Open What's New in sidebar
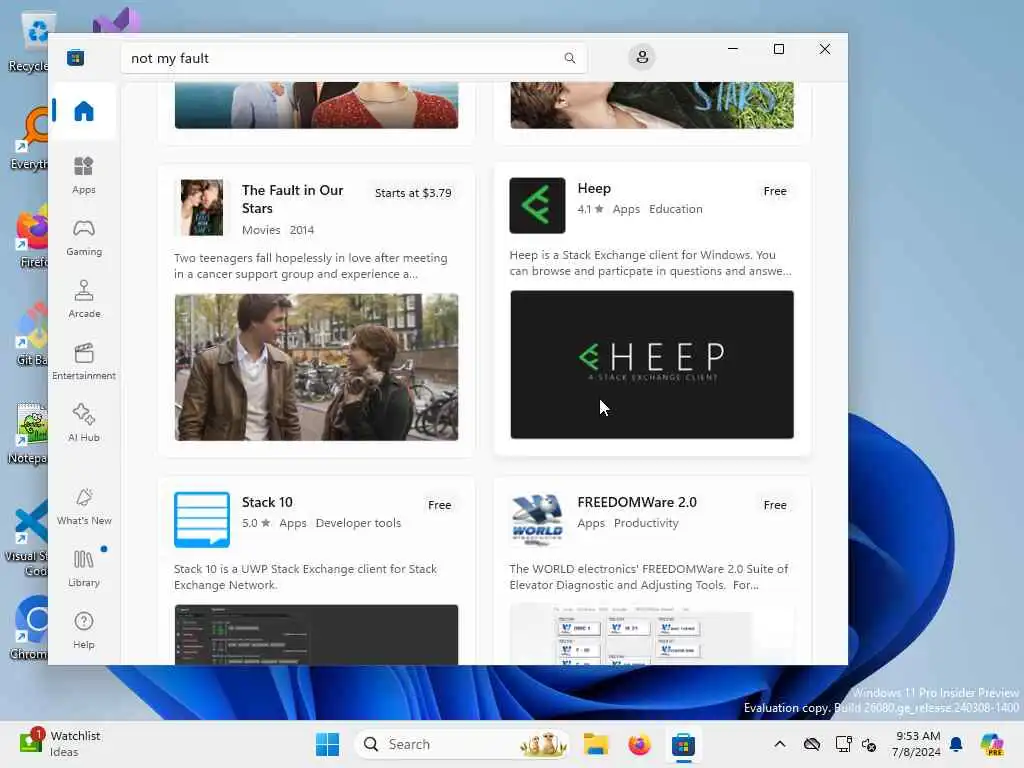Image resolution: width=1024 pixels, height=768 pixels. pyautogui.click(x=84, y=506)
